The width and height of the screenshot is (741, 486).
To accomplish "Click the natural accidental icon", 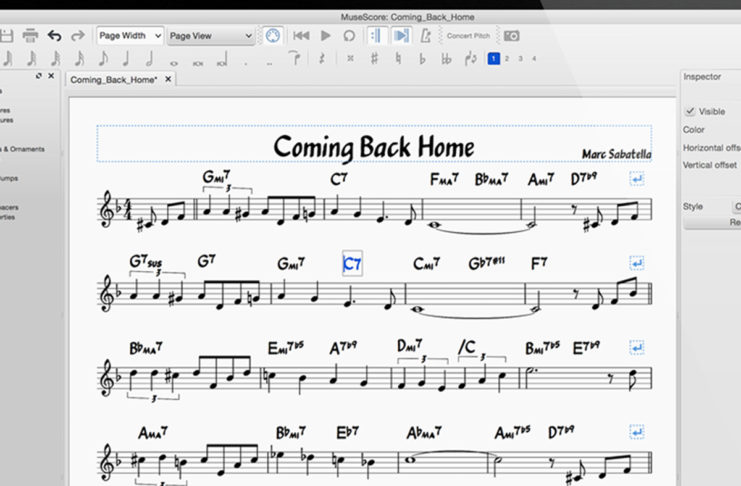I will coord(398,59).
